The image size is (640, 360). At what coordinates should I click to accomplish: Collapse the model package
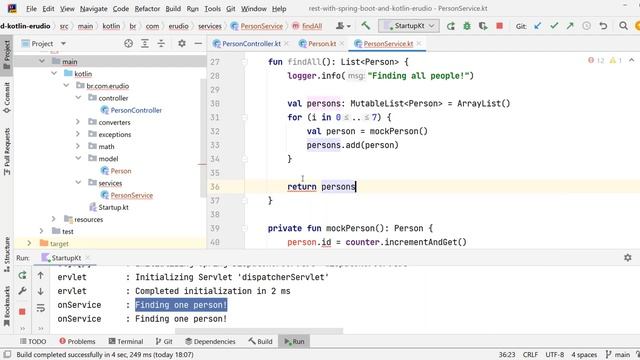point(78,158)
